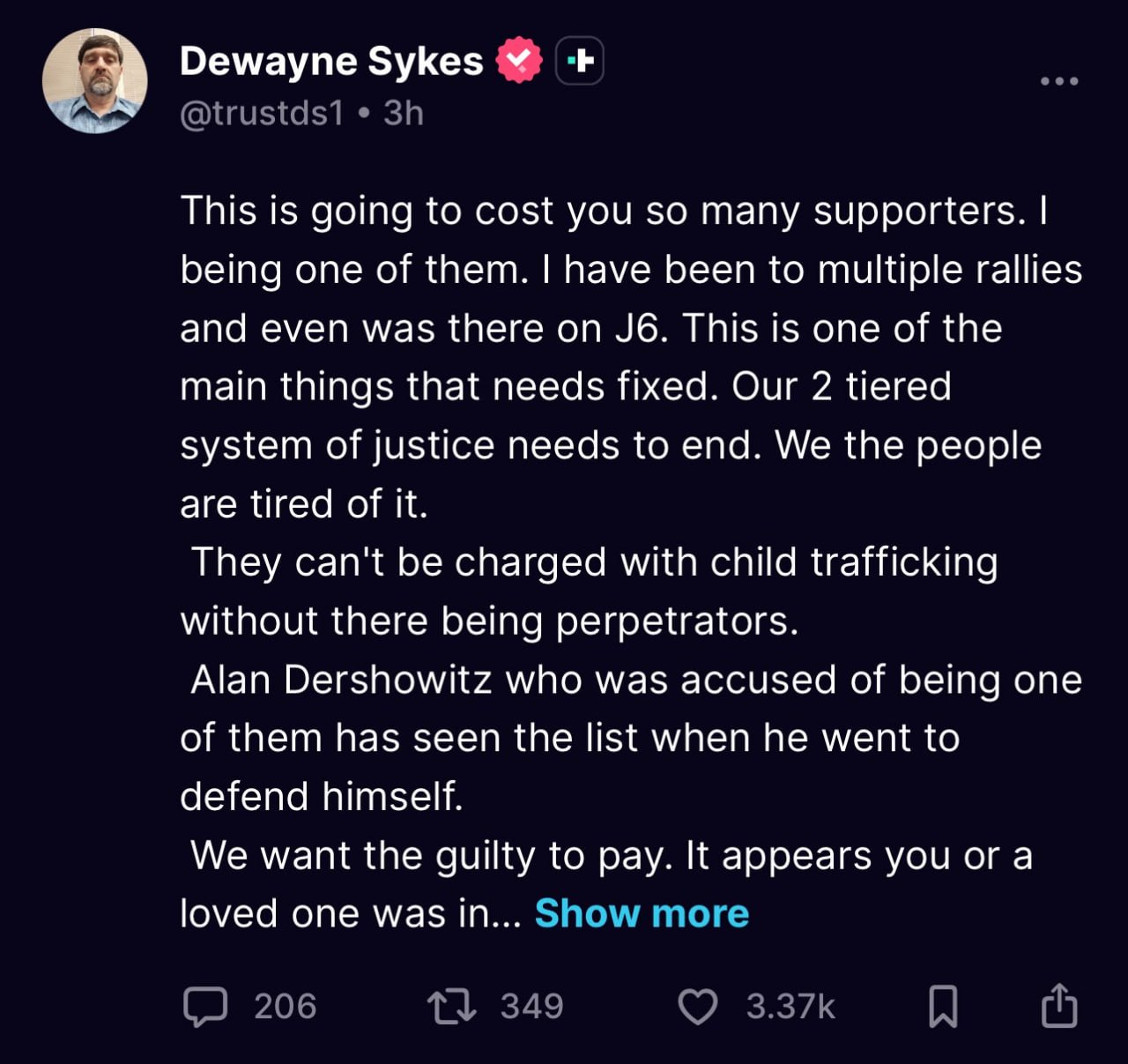
Task: Click the comment speech bubble icon
Action: coord(204,1007)
